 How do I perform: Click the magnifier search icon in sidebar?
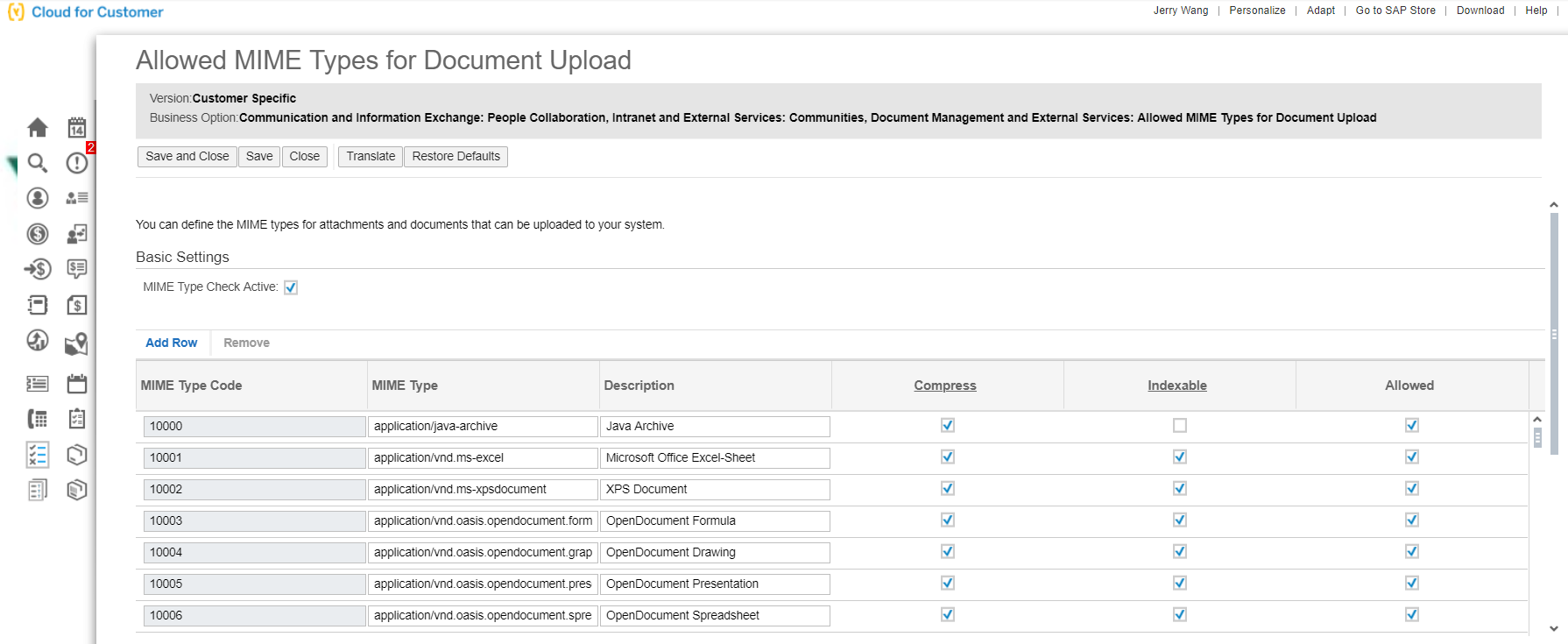coord(38,163)
